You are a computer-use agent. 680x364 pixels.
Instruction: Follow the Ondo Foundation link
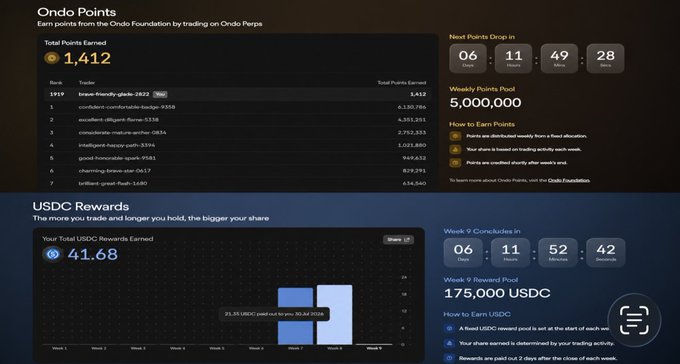(x=569, y=180)
